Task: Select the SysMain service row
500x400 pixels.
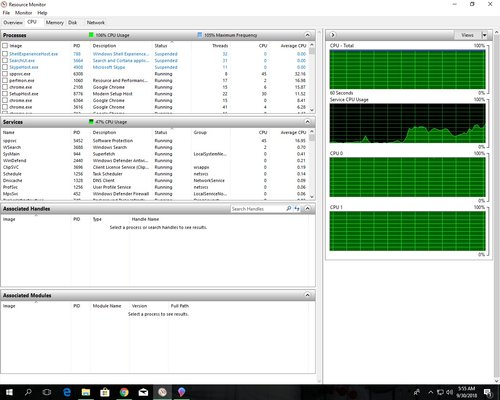Action: 155,154
